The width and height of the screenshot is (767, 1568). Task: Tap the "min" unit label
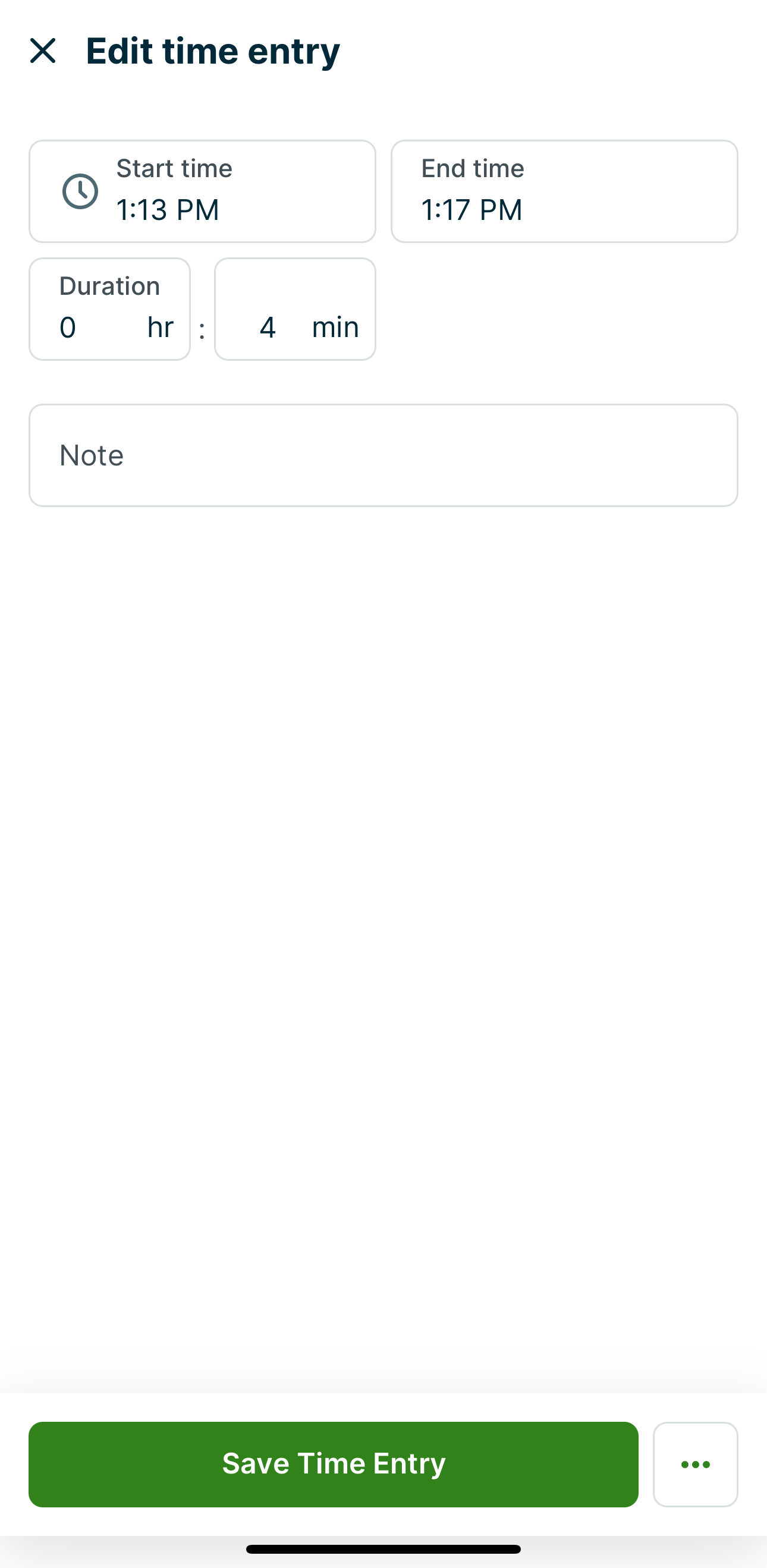click(335, 328)
